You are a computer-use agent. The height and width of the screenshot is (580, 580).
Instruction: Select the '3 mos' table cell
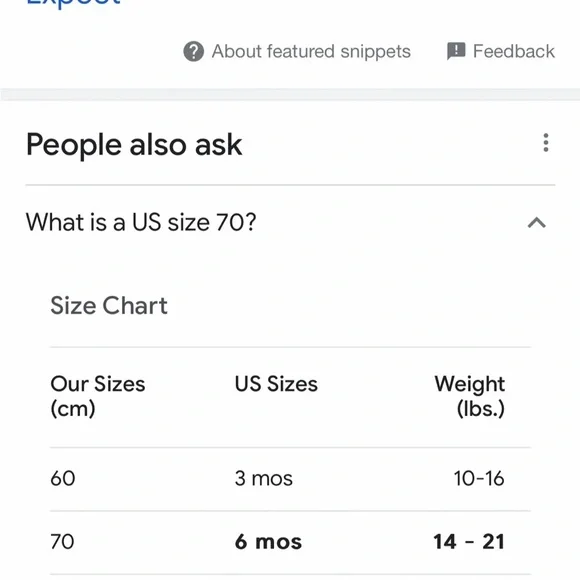click(263, 478)
